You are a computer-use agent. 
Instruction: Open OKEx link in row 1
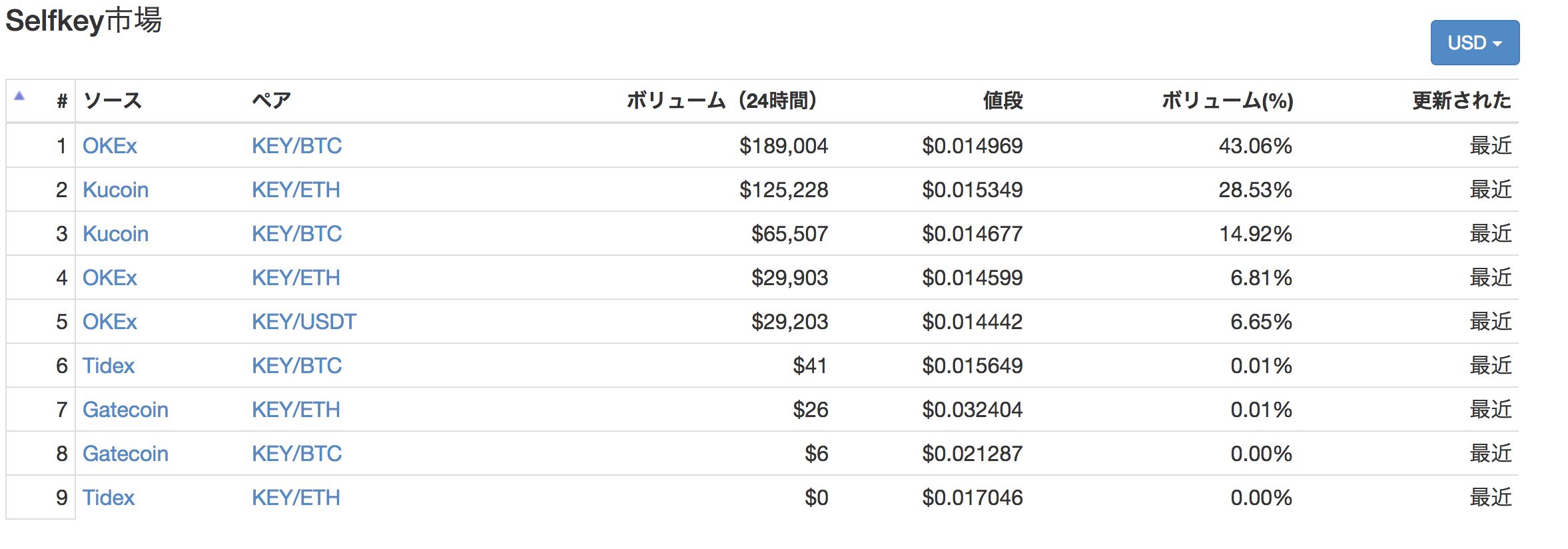click(x=110, y=145)
